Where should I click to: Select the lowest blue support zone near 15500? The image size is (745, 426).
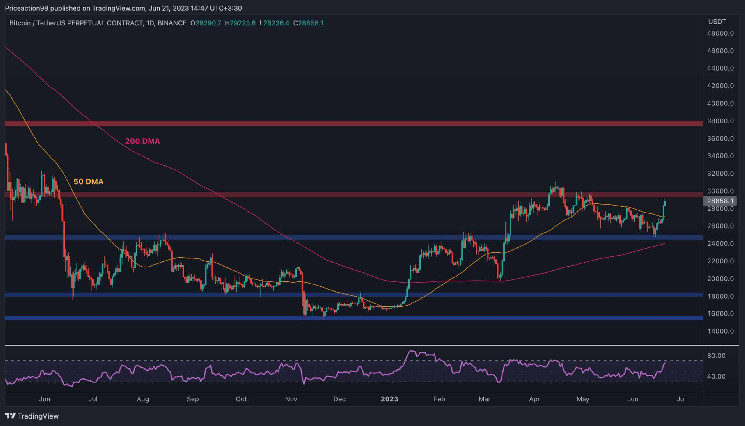coord(353,318)
